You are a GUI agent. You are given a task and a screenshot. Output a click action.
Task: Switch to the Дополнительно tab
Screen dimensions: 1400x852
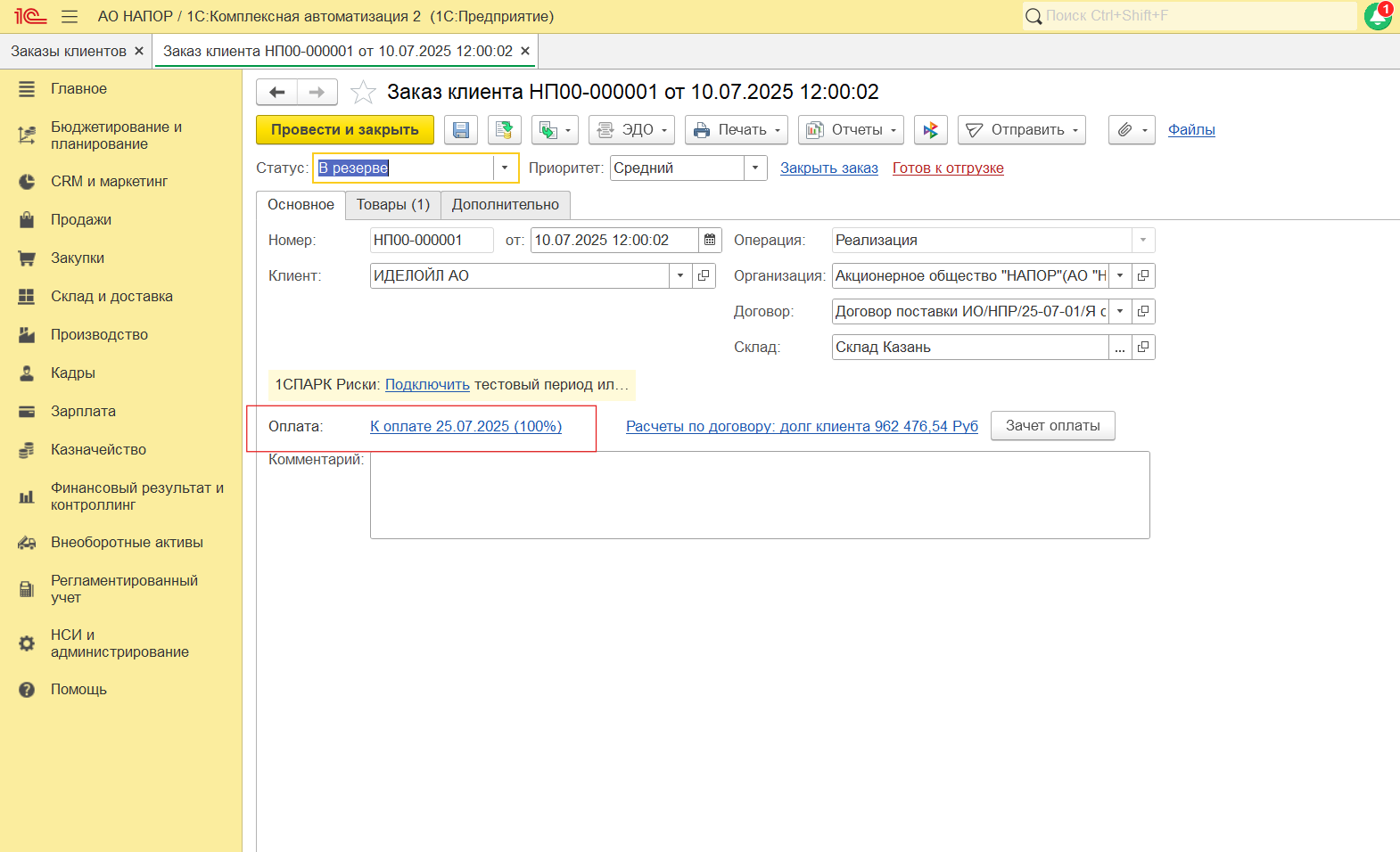tap(505, 205)
